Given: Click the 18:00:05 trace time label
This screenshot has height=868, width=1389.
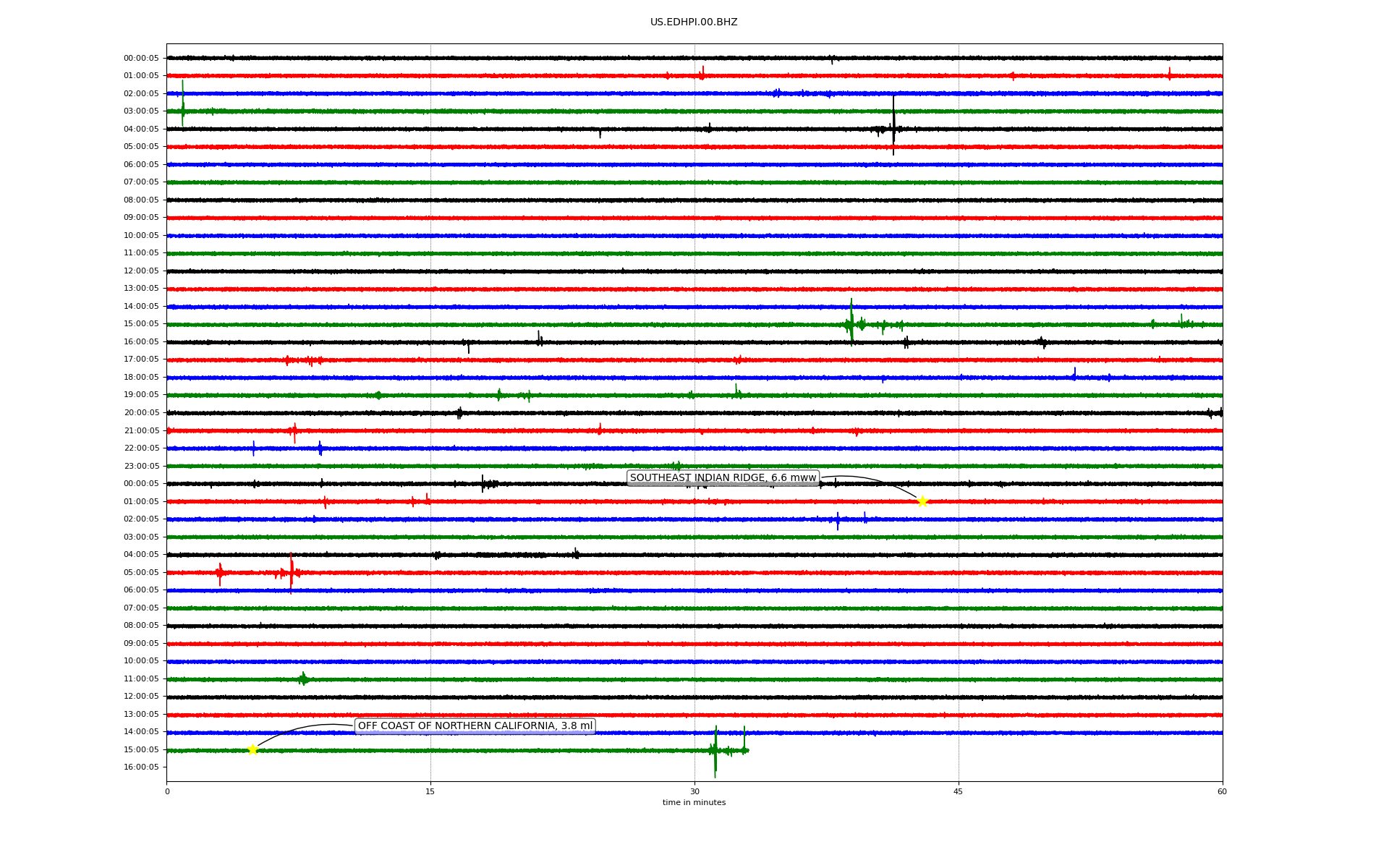Looking at the screenshot, I should coord(141,378).
